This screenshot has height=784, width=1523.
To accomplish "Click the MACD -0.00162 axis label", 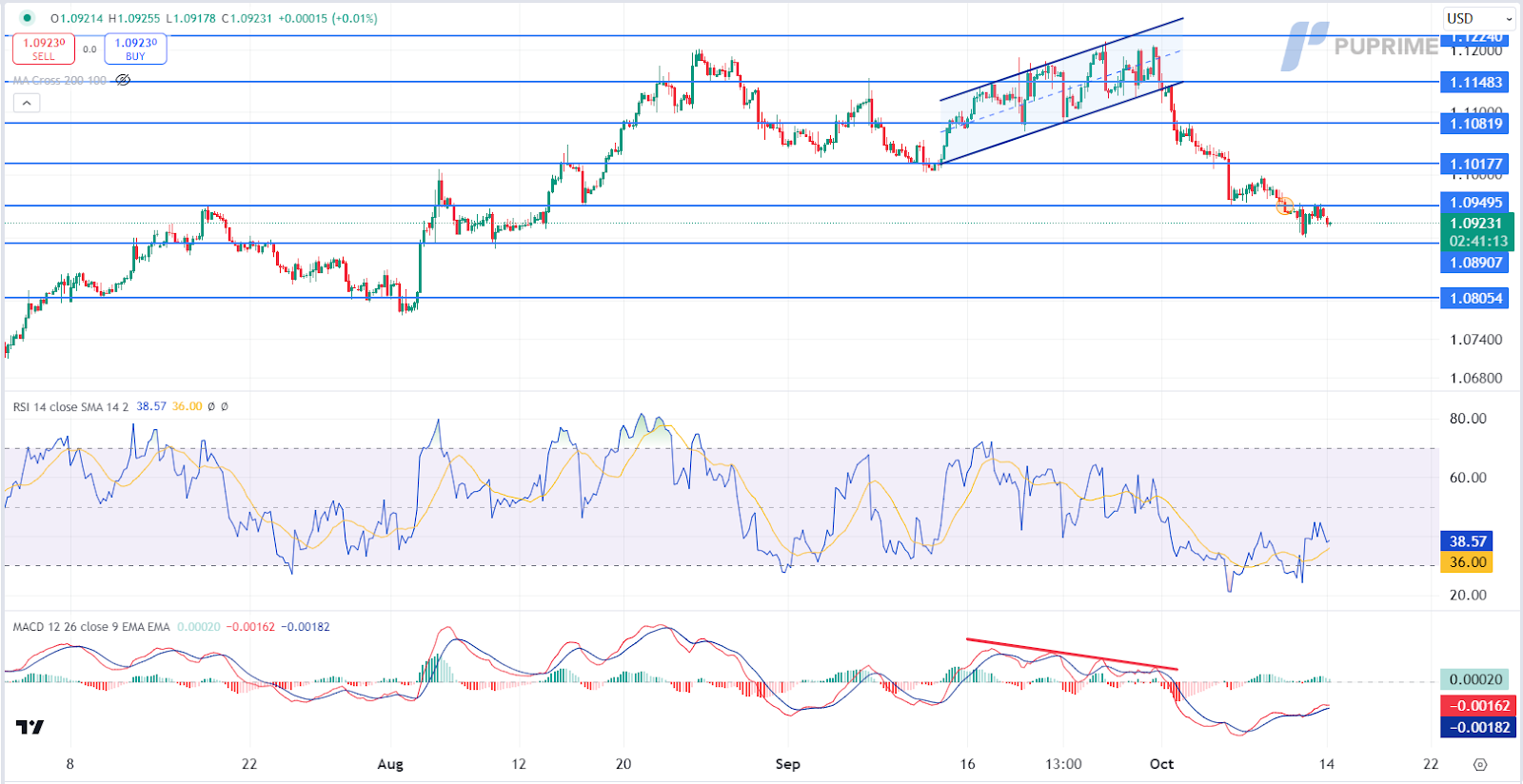I will 1478,706.
